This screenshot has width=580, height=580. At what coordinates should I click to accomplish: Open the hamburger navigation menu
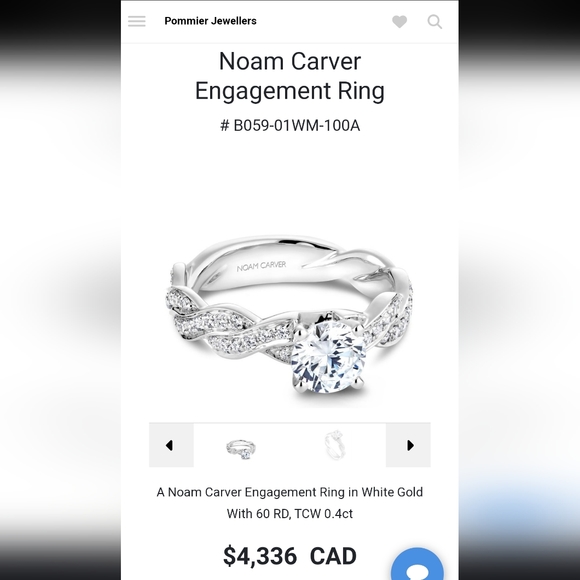pyautogui.click(x=137, y=21)
